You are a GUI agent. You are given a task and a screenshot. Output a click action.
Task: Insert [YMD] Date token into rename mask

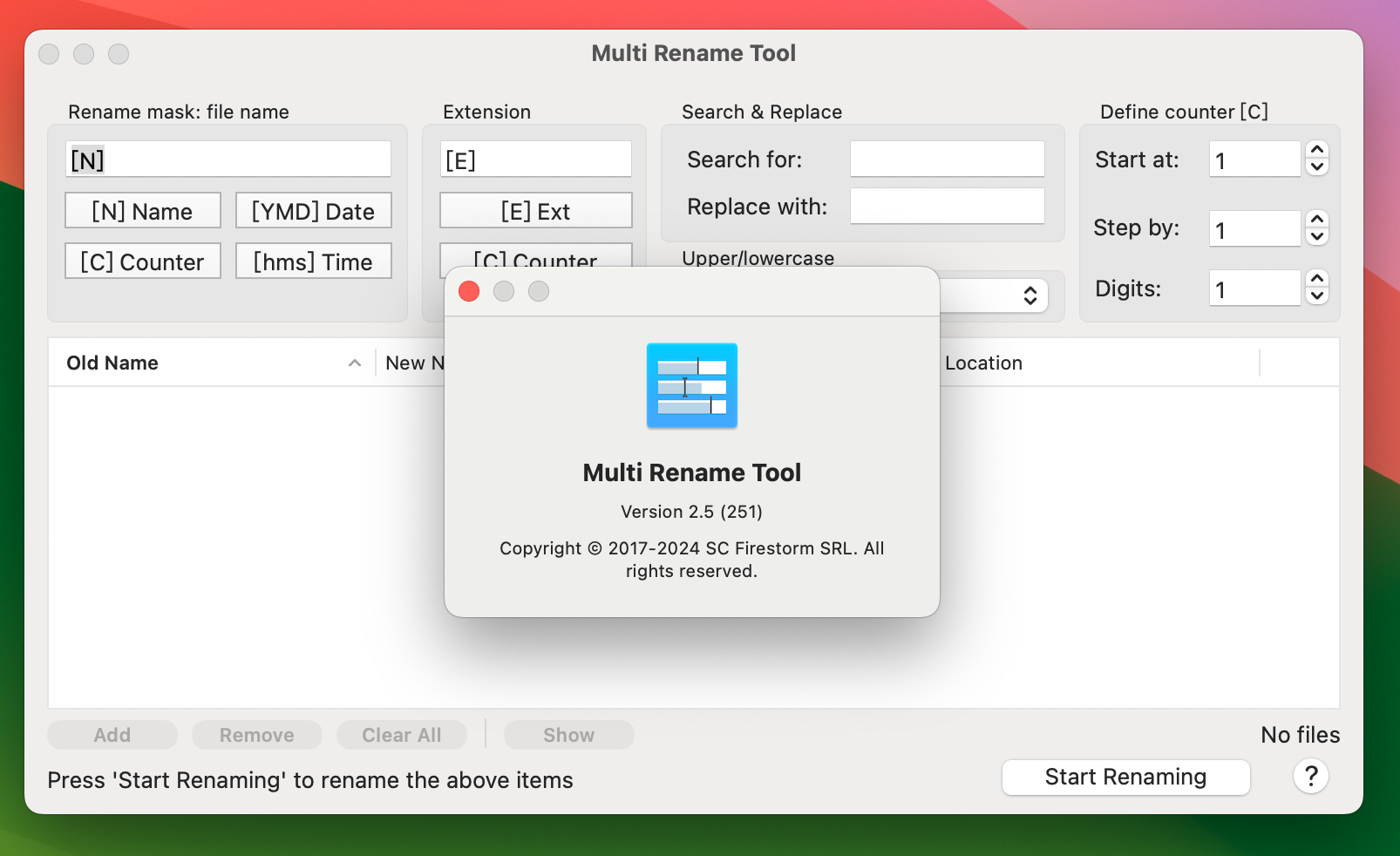click(x=313, y=210)
